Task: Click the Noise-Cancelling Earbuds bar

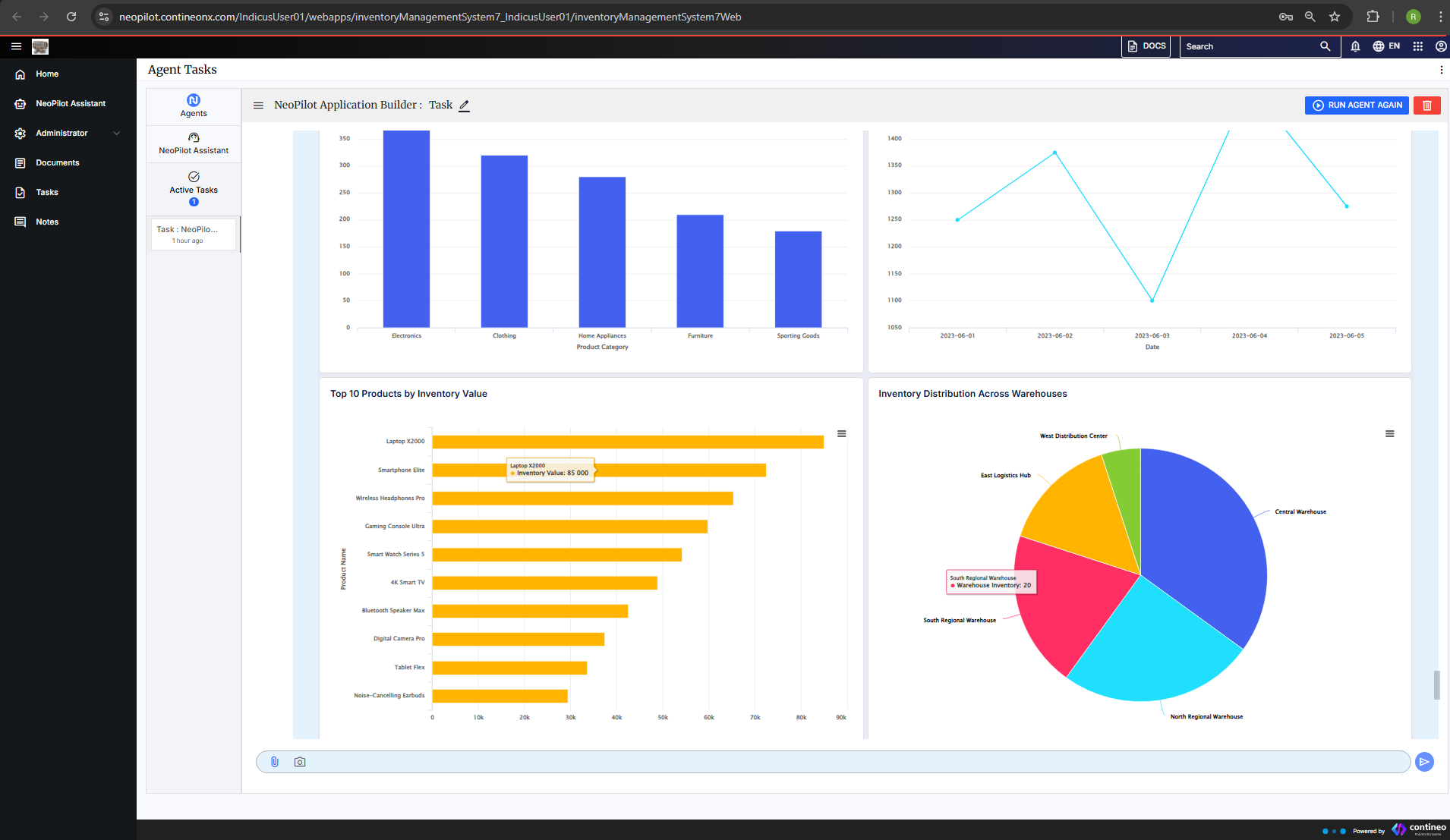Action: coord(500,696)
